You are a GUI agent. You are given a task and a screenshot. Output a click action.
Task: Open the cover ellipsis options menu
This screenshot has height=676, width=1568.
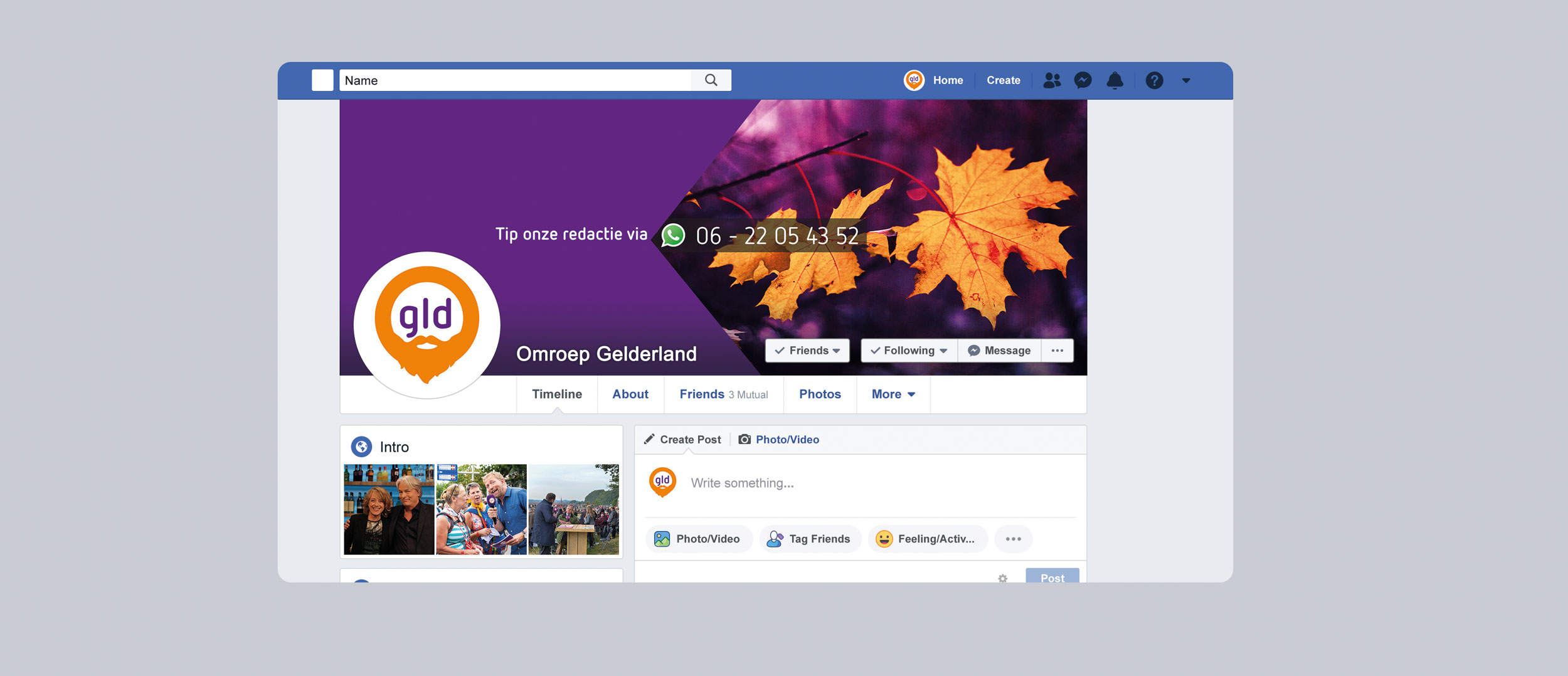1057,351
